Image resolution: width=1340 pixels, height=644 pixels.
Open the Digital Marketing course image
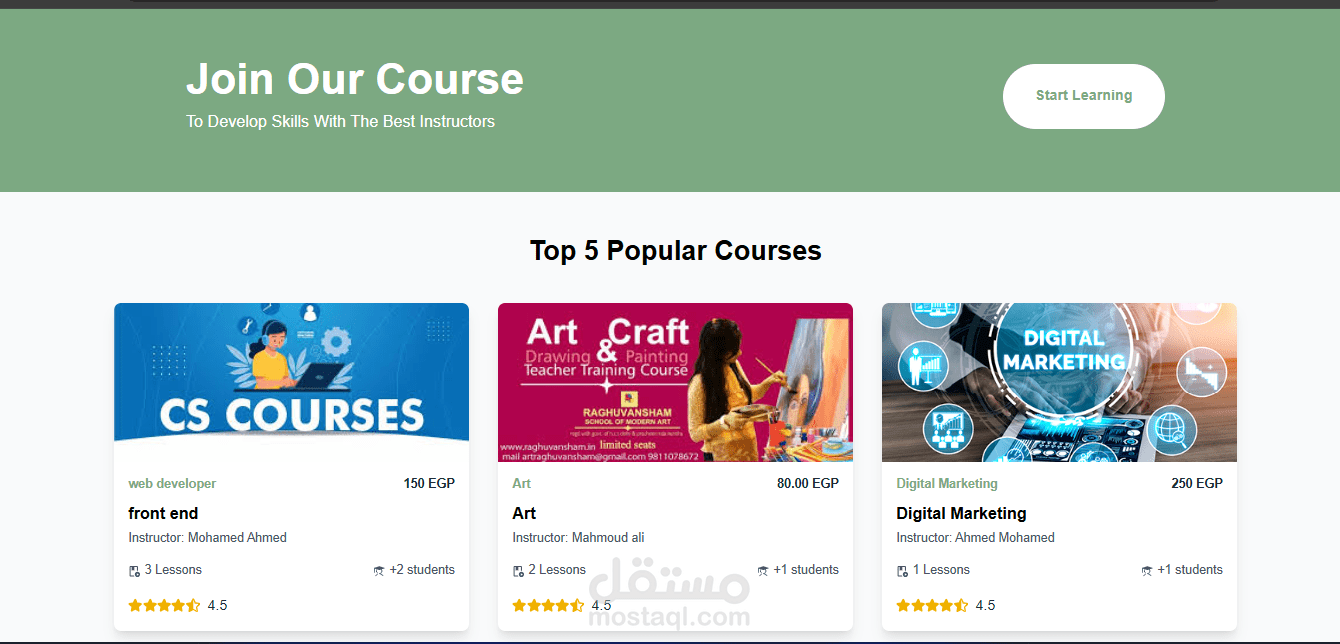[x=1059, y=382]
